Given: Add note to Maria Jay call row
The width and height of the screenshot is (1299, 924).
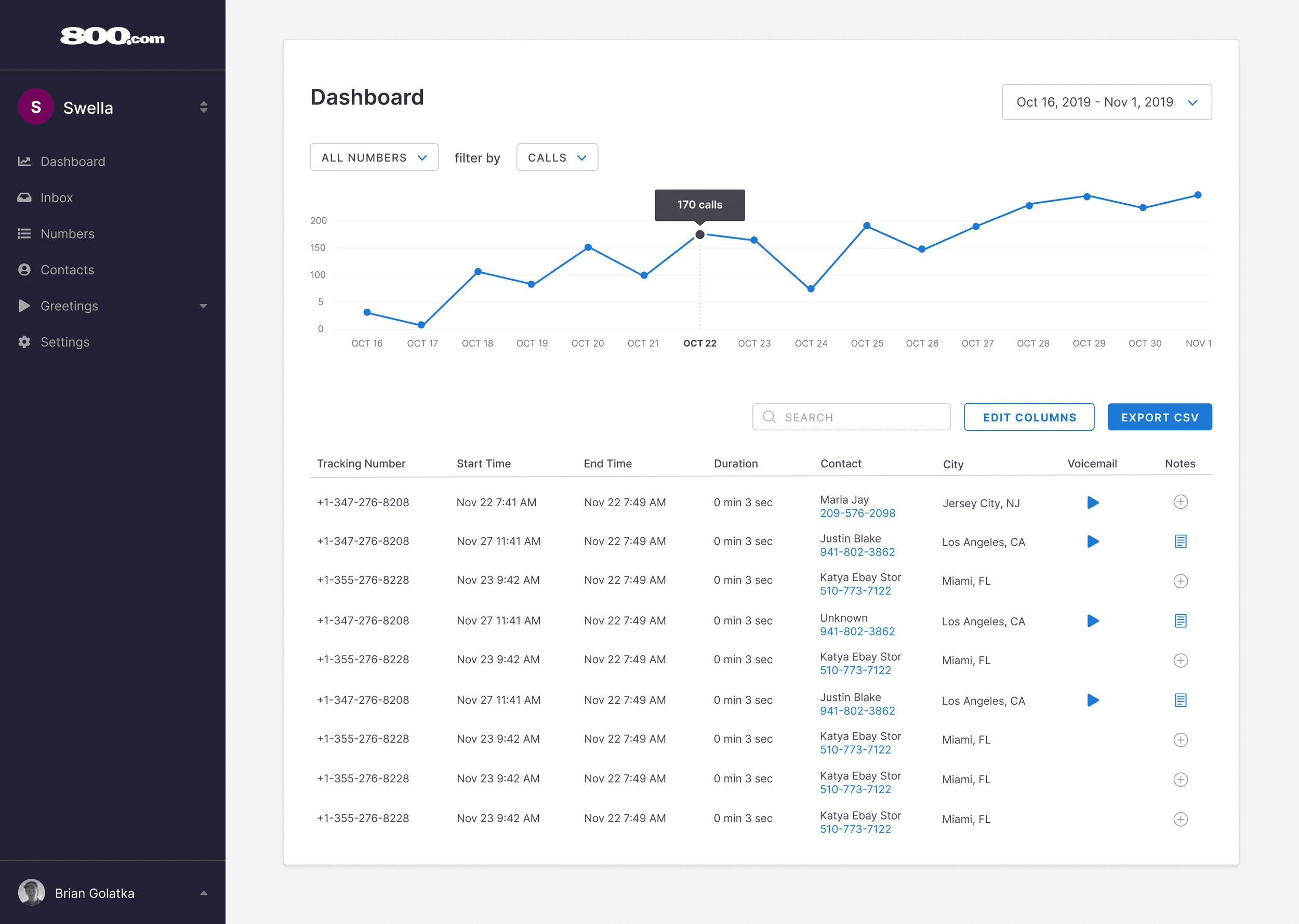Looking at the screenshot, I should click(1180, 502).
